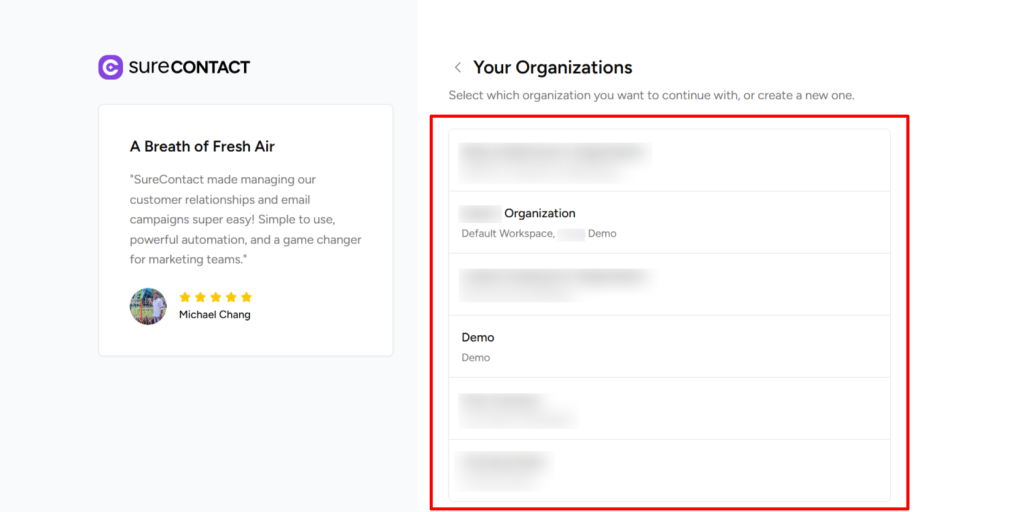Click the first yellow rating star
This screenshot has width=1024, height=512.
click(185, 297)
